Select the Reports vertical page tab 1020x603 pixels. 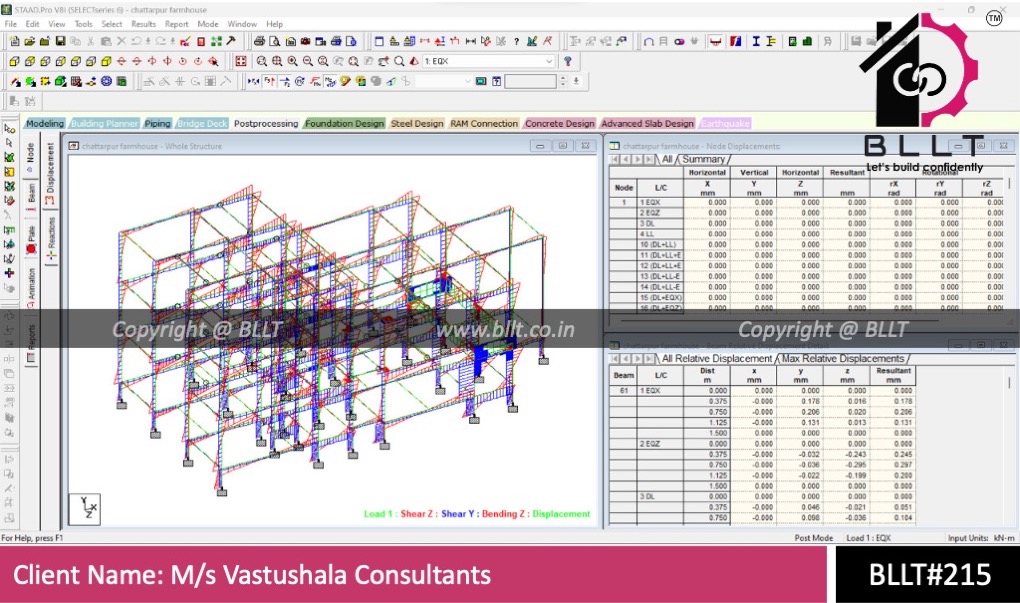point(31,343)
